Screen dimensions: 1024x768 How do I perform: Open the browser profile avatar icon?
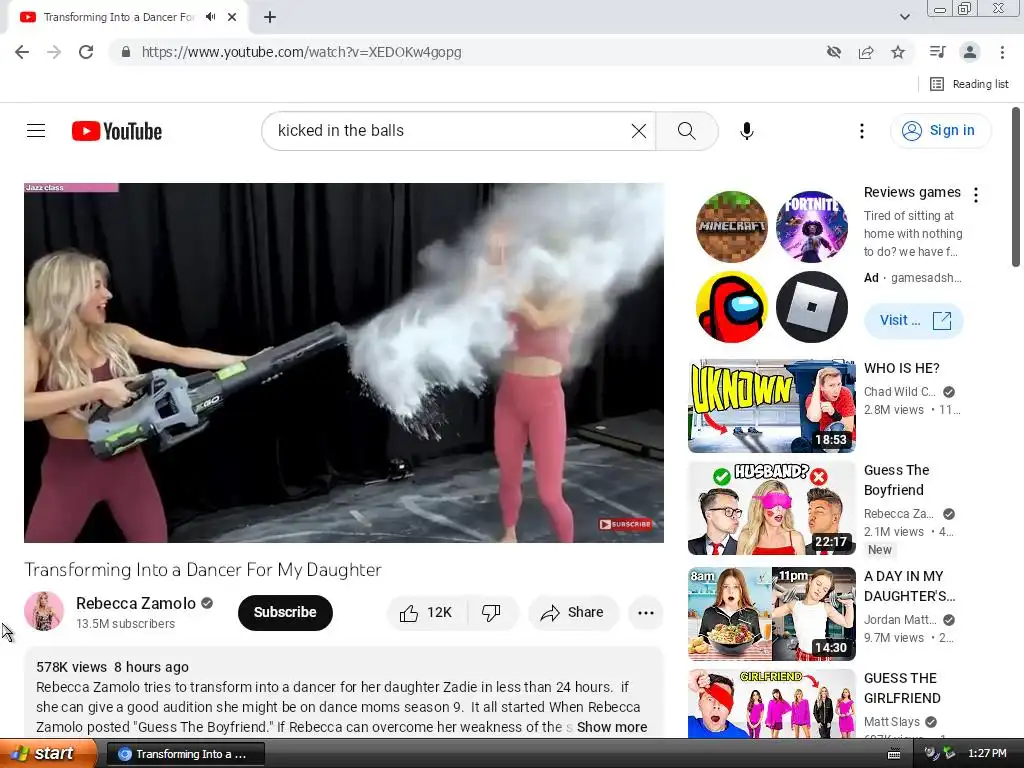coord(970,52)
